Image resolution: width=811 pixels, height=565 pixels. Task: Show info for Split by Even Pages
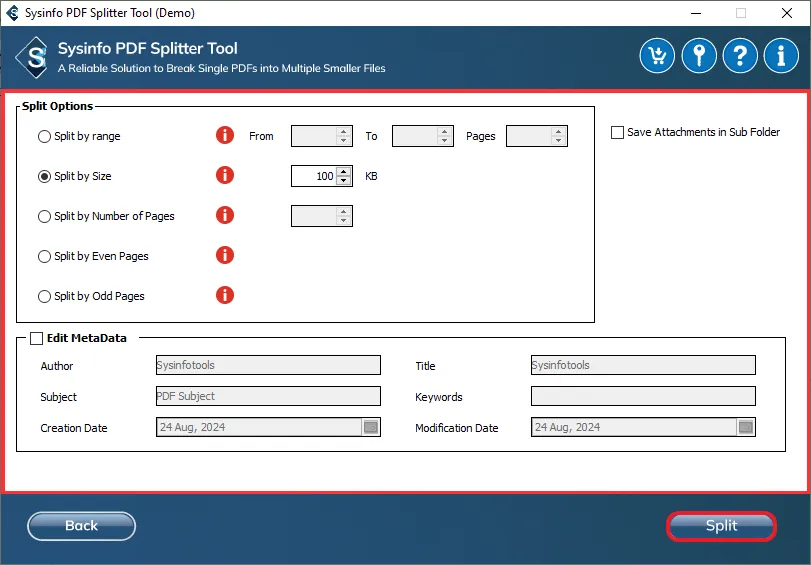point(225,256)
